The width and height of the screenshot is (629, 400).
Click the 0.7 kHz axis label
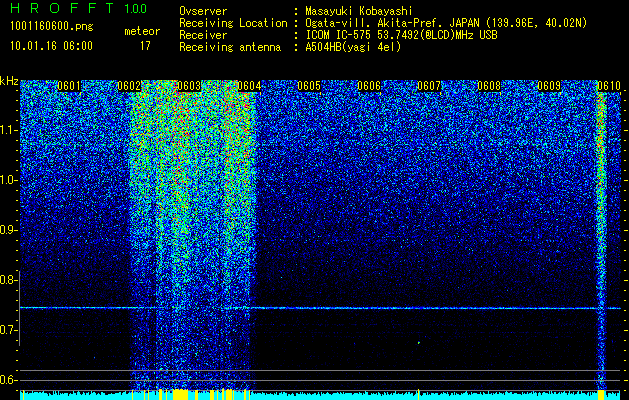coord(9,330)
